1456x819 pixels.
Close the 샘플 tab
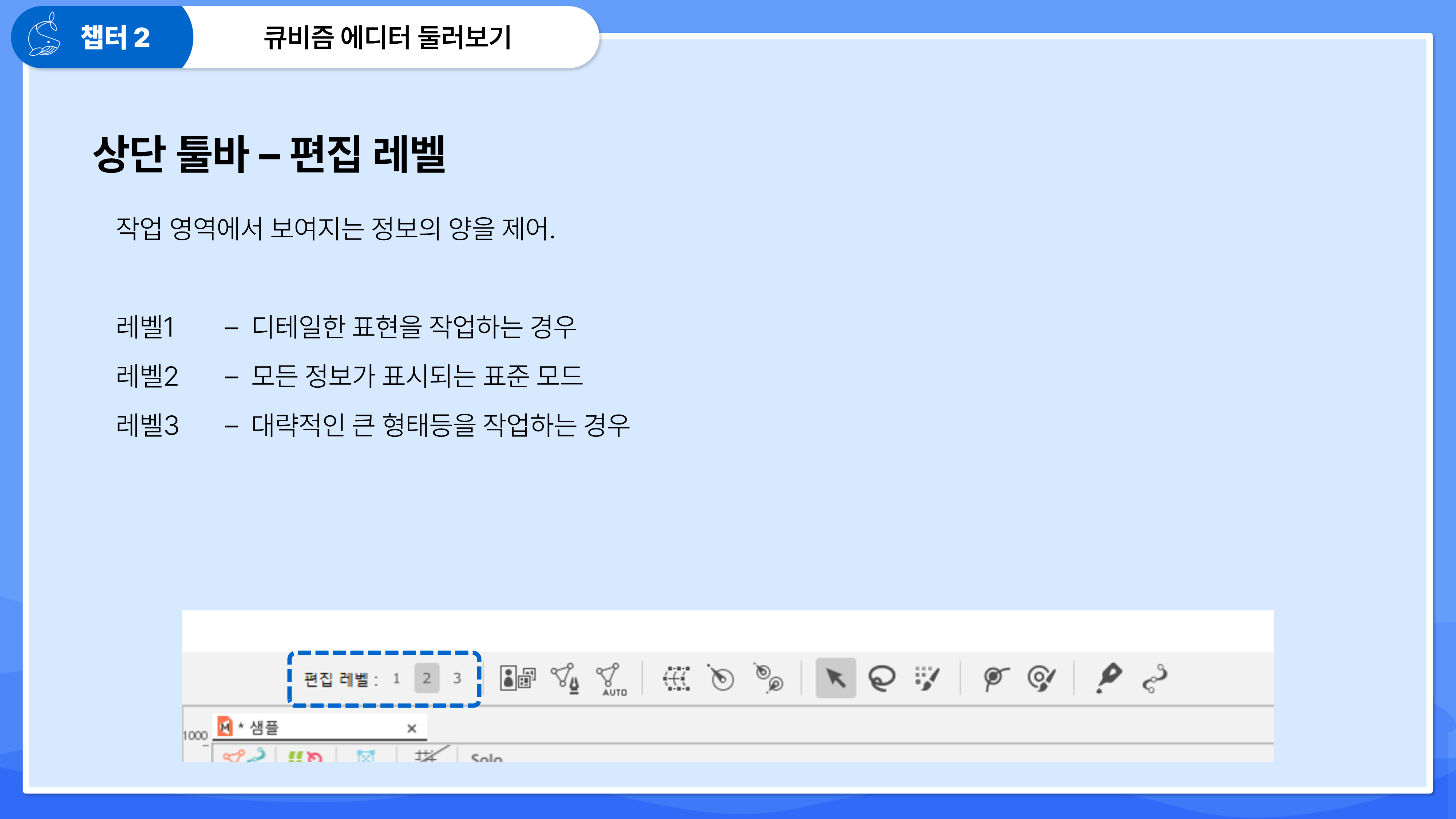point(411,729)
